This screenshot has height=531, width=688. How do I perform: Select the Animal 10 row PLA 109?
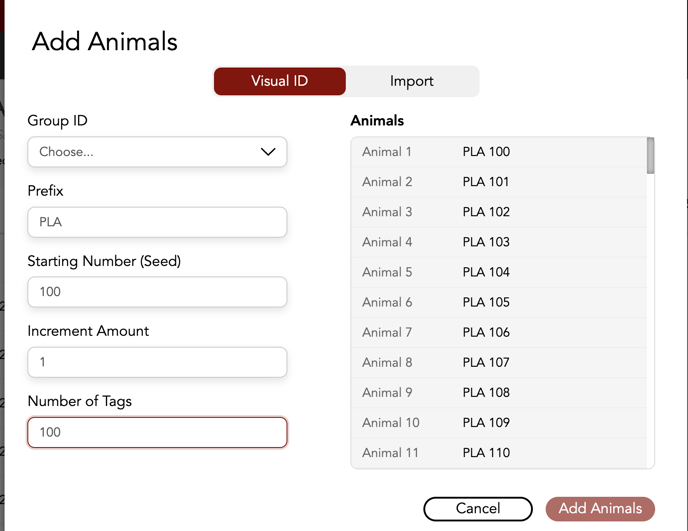(500, 422)
